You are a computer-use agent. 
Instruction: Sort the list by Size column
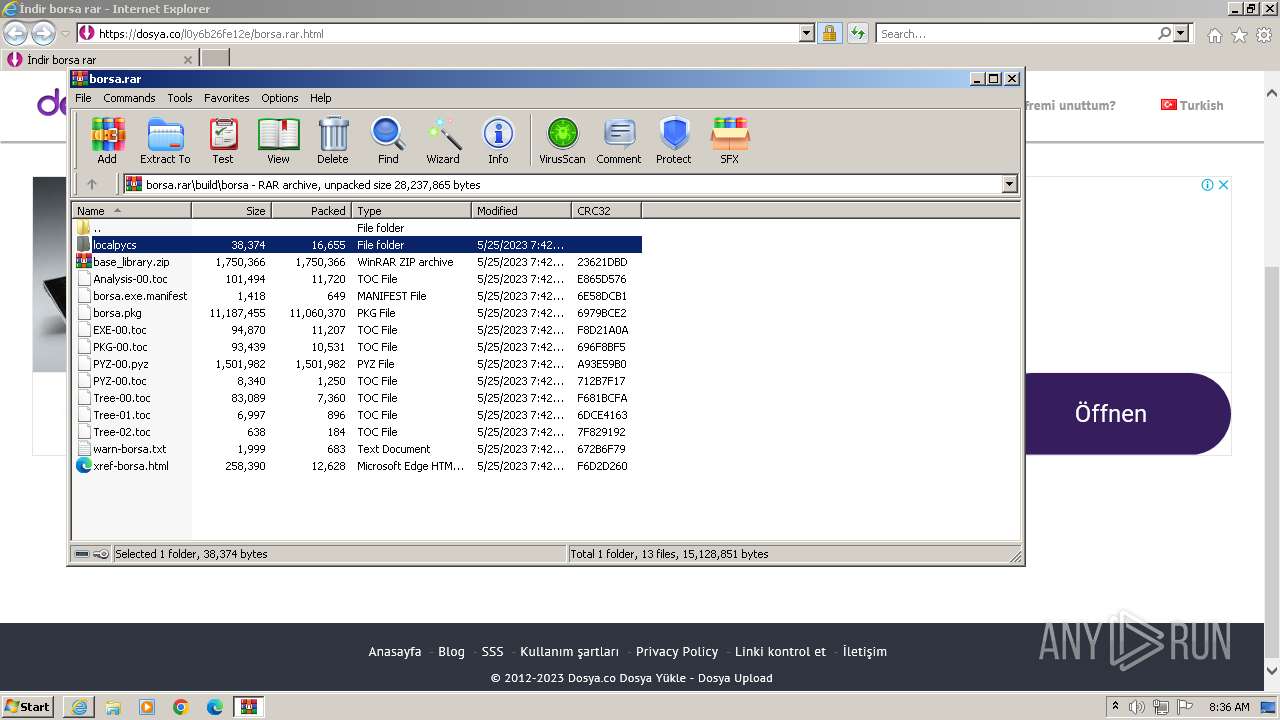231,211
